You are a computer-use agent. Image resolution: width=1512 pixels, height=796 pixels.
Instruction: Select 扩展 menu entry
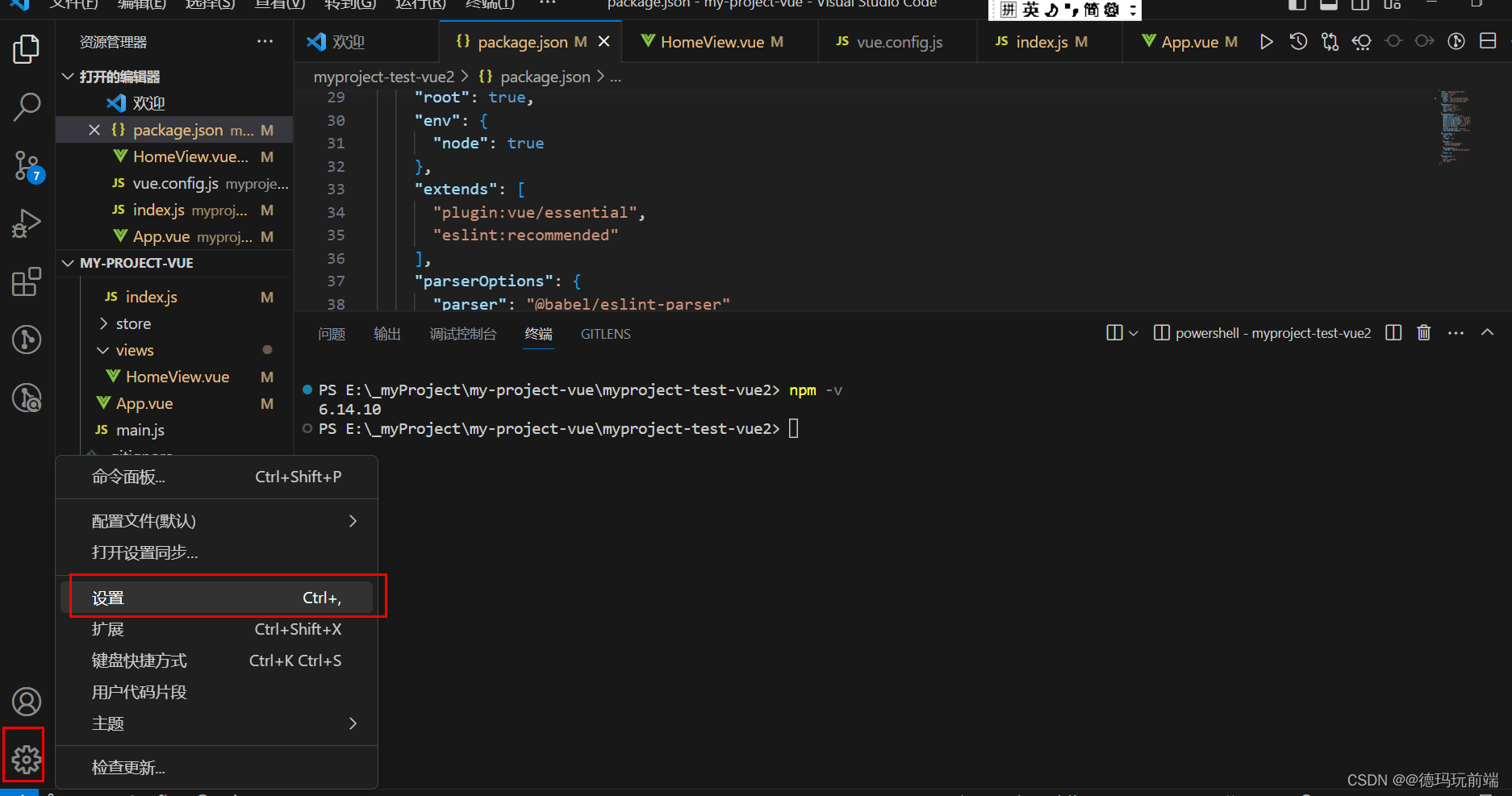tap(216, 629)
